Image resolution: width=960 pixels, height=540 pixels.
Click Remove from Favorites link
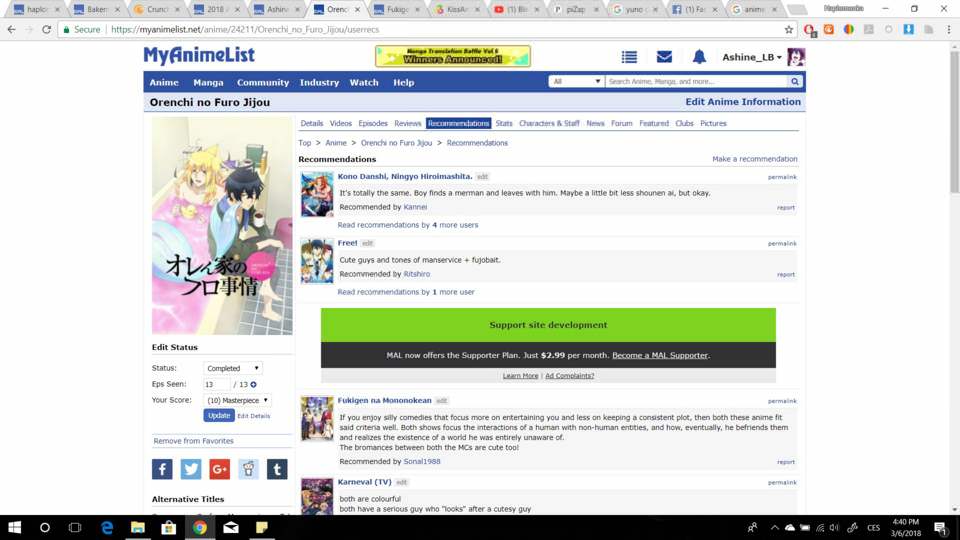[x=193, y=441]
